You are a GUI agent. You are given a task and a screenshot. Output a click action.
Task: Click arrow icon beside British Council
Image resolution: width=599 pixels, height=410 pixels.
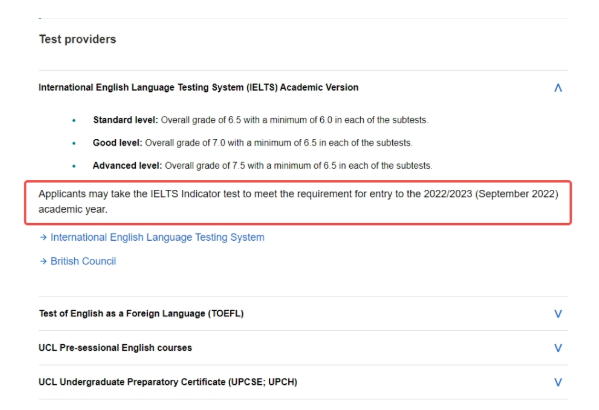43,261
